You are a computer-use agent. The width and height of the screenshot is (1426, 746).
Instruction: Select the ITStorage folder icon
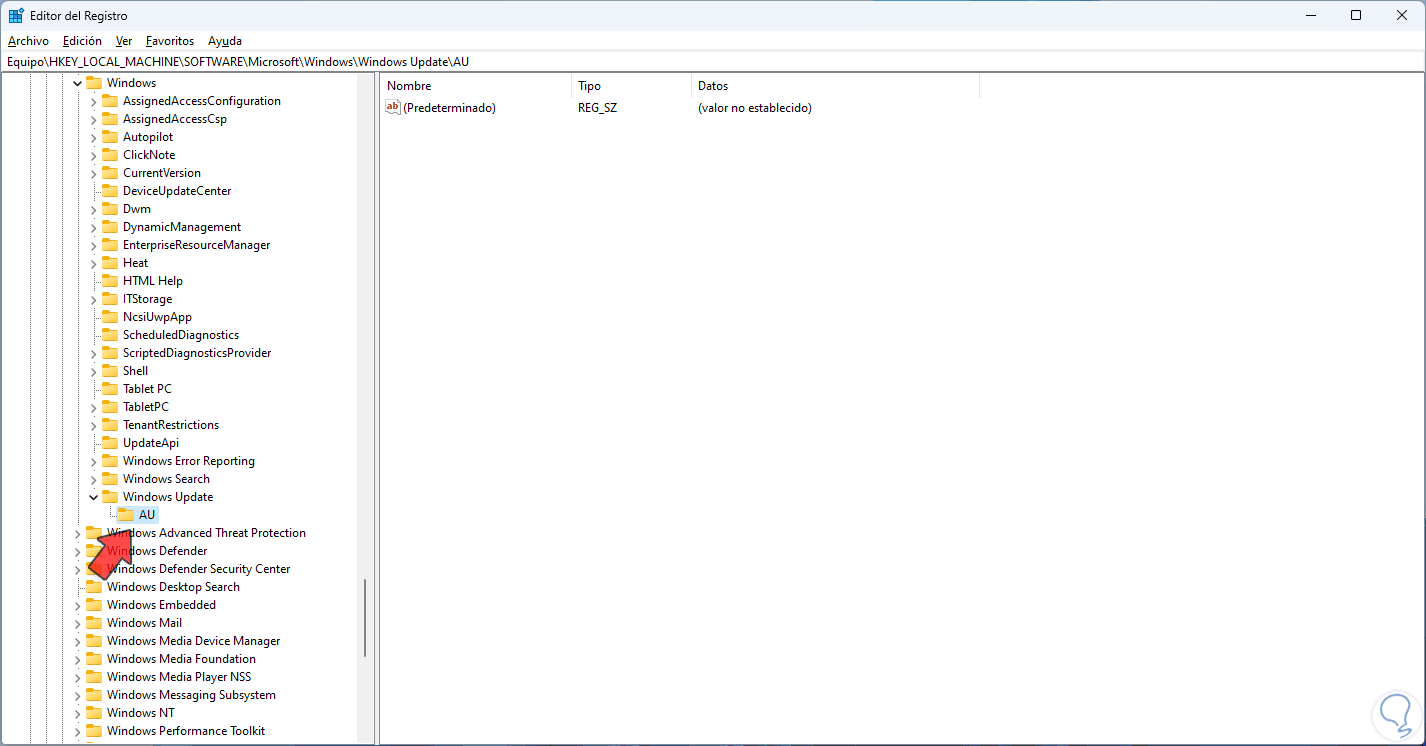click(110, 299)
